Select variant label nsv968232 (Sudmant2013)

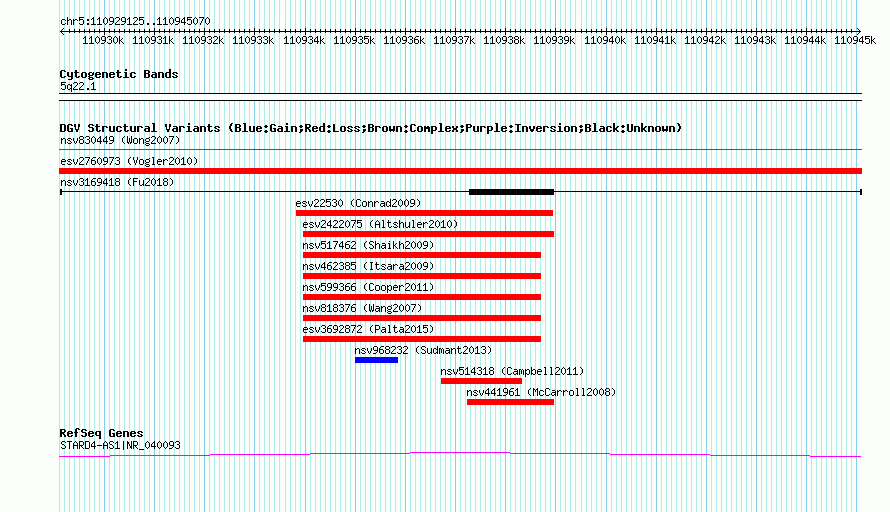423,350
